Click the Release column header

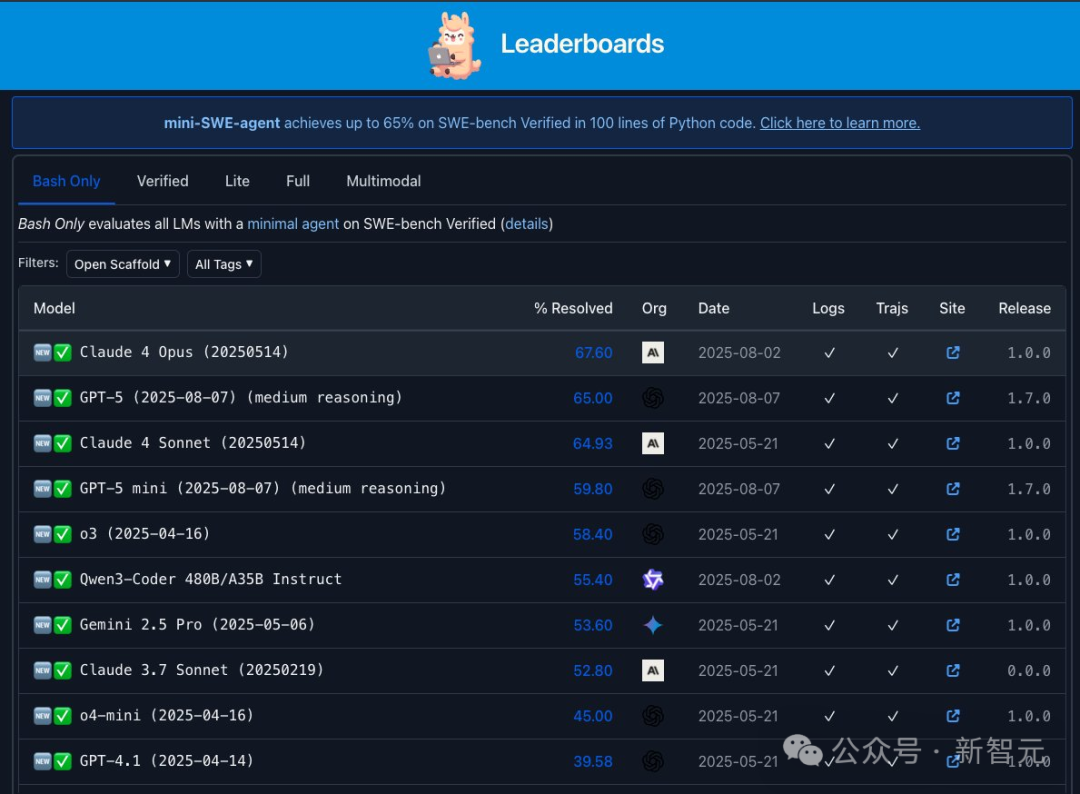pyautogui.click(x=1024, y=309)
